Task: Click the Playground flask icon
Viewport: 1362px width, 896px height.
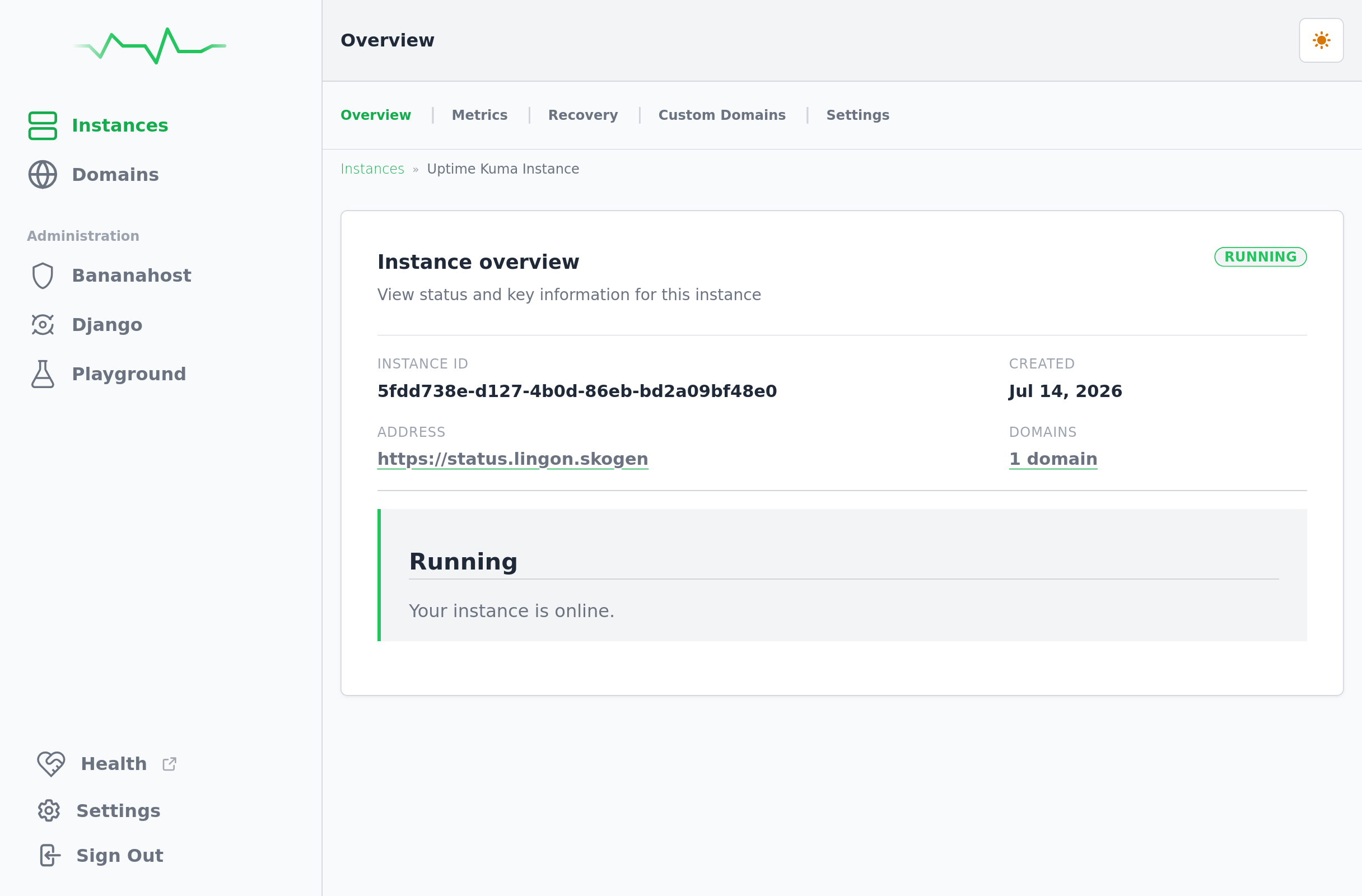Action: tap(43, 374)
